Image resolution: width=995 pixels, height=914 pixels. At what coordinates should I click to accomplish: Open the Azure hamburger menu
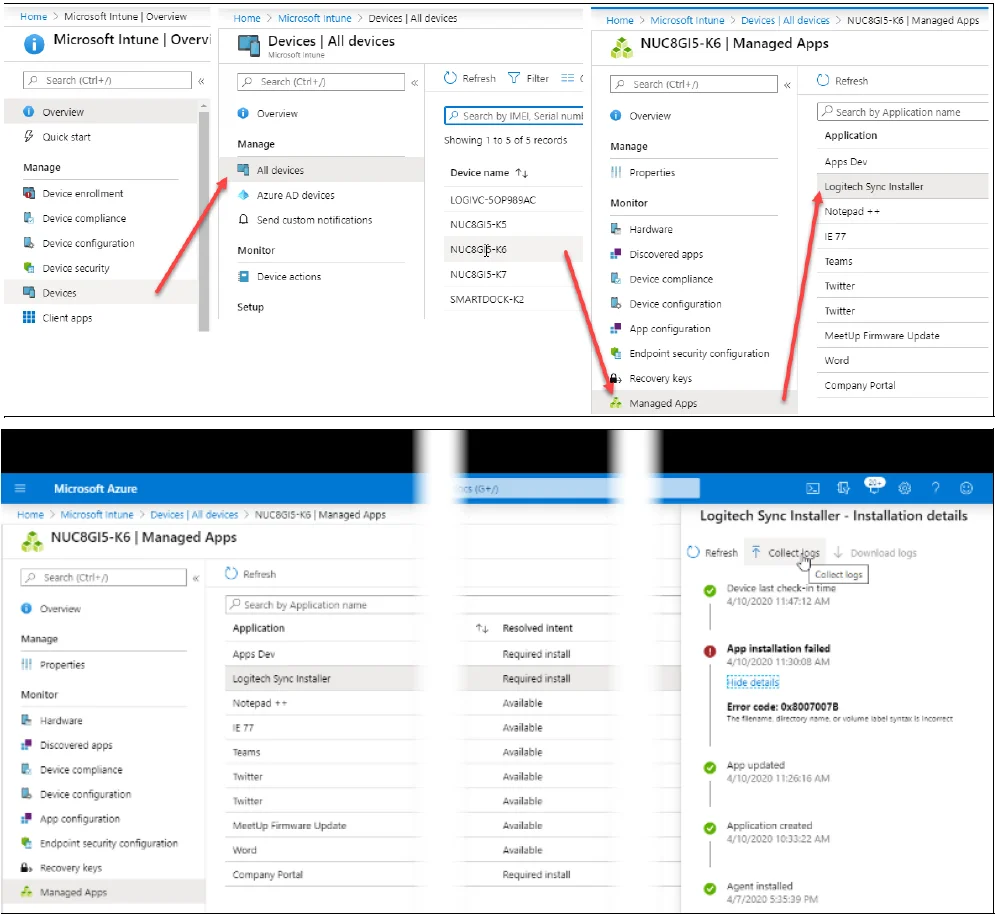pyautogui.click(x=20, y=488)
